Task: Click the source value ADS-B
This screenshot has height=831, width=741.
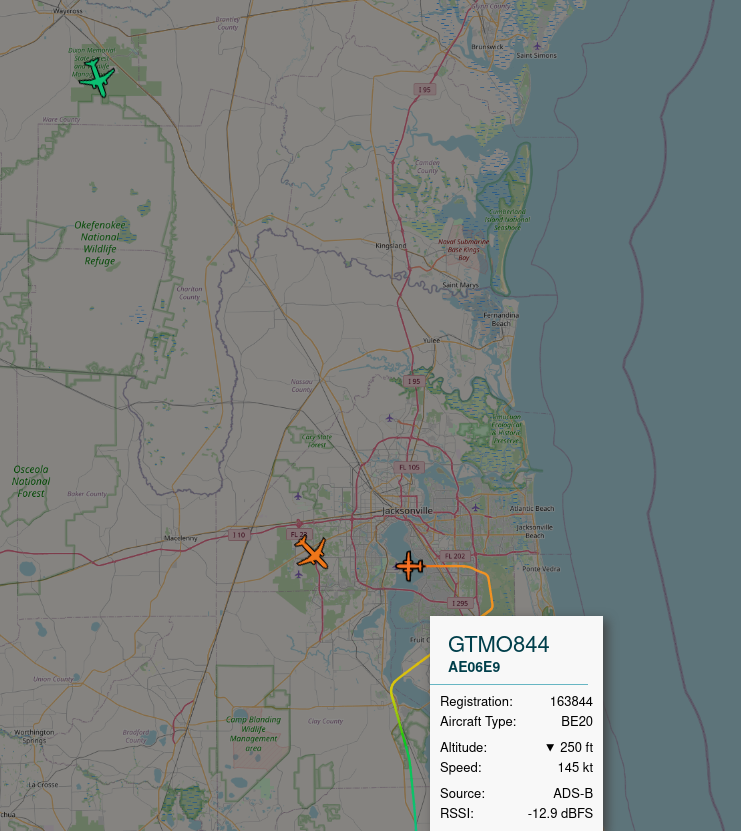Action: (x=573, y=793)
